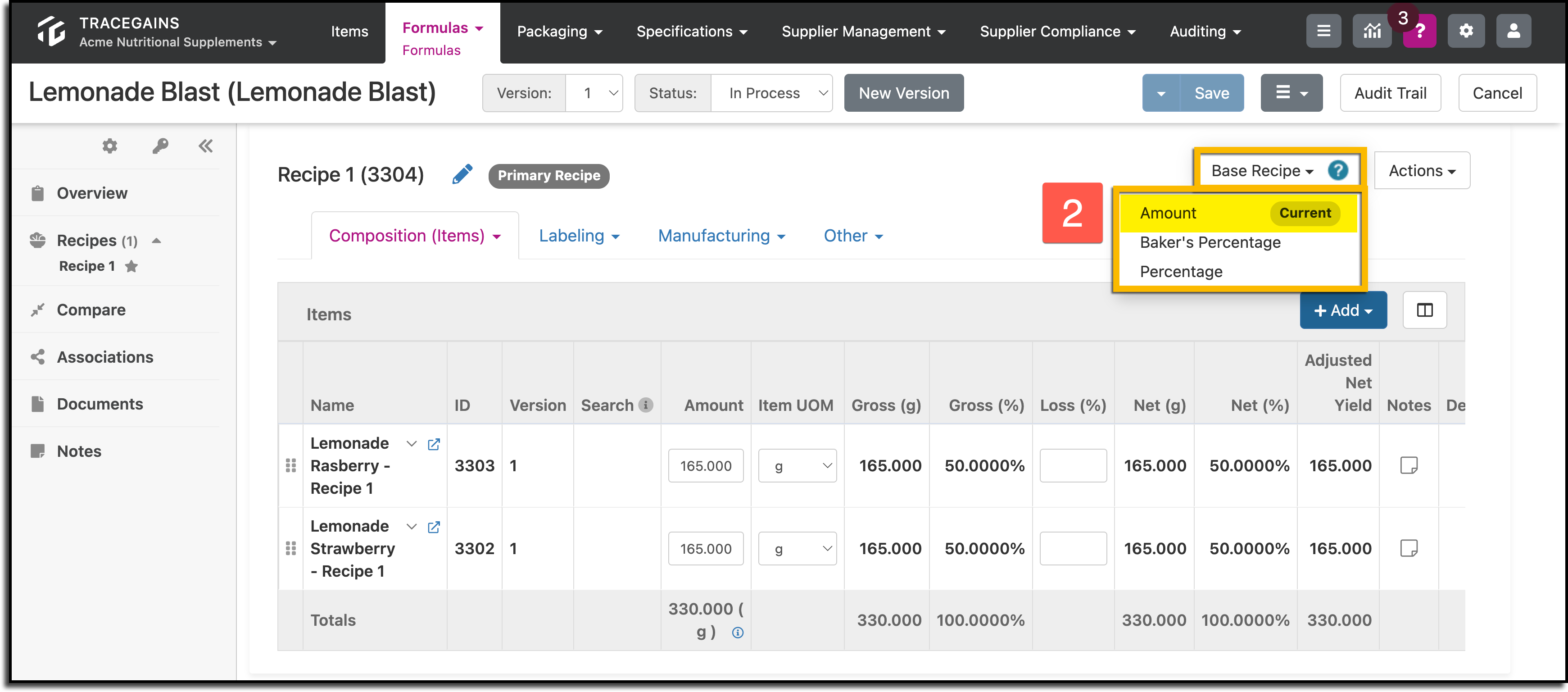Viewport: 1568px width, 692px height.
Task: Click the Audit Trail button
Action: (1390, 93)
